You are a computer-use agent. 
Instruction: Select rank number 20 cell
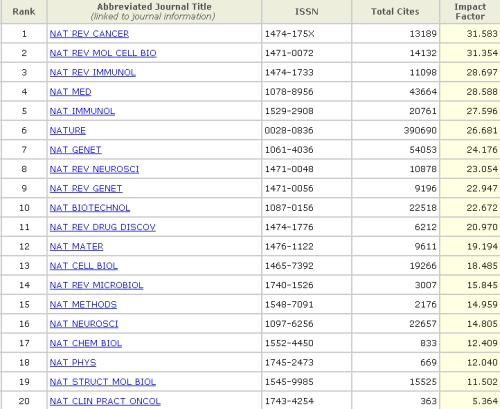pyautogui.click(x=24, y=401)
